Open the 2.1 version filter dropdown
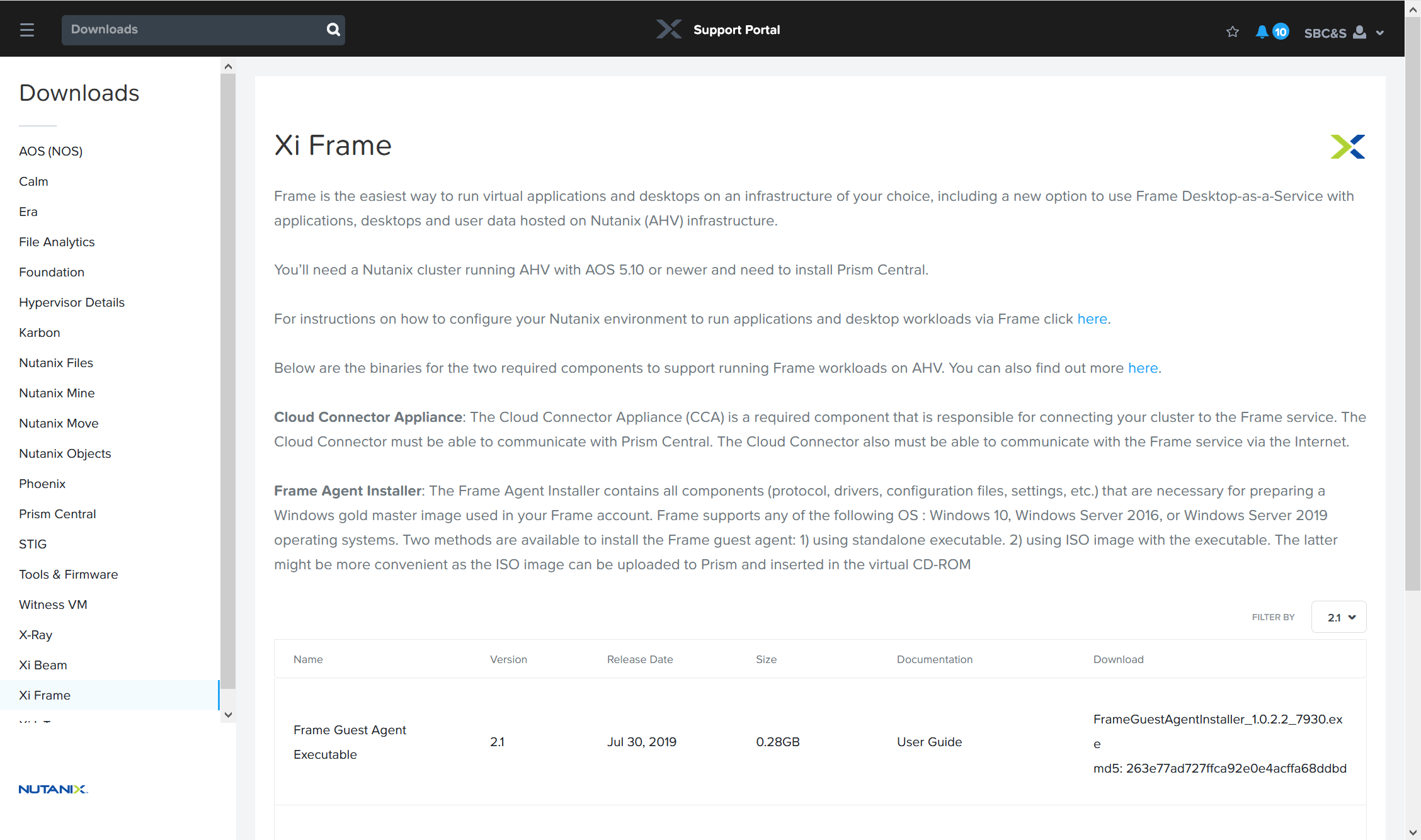Screen dimensions: 1421x840 [x=1338, y=617]
